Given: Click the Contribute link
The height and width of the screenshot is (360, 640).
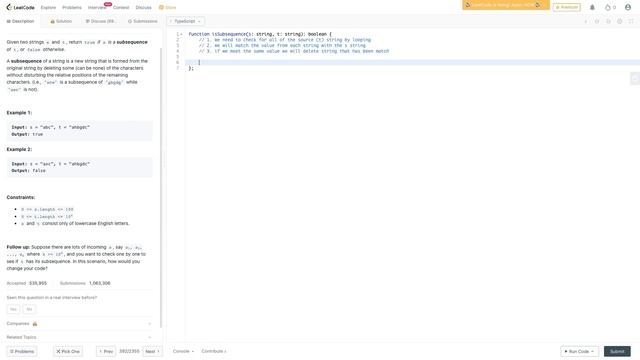Looking at the screenshot, I should coord(213,351).
